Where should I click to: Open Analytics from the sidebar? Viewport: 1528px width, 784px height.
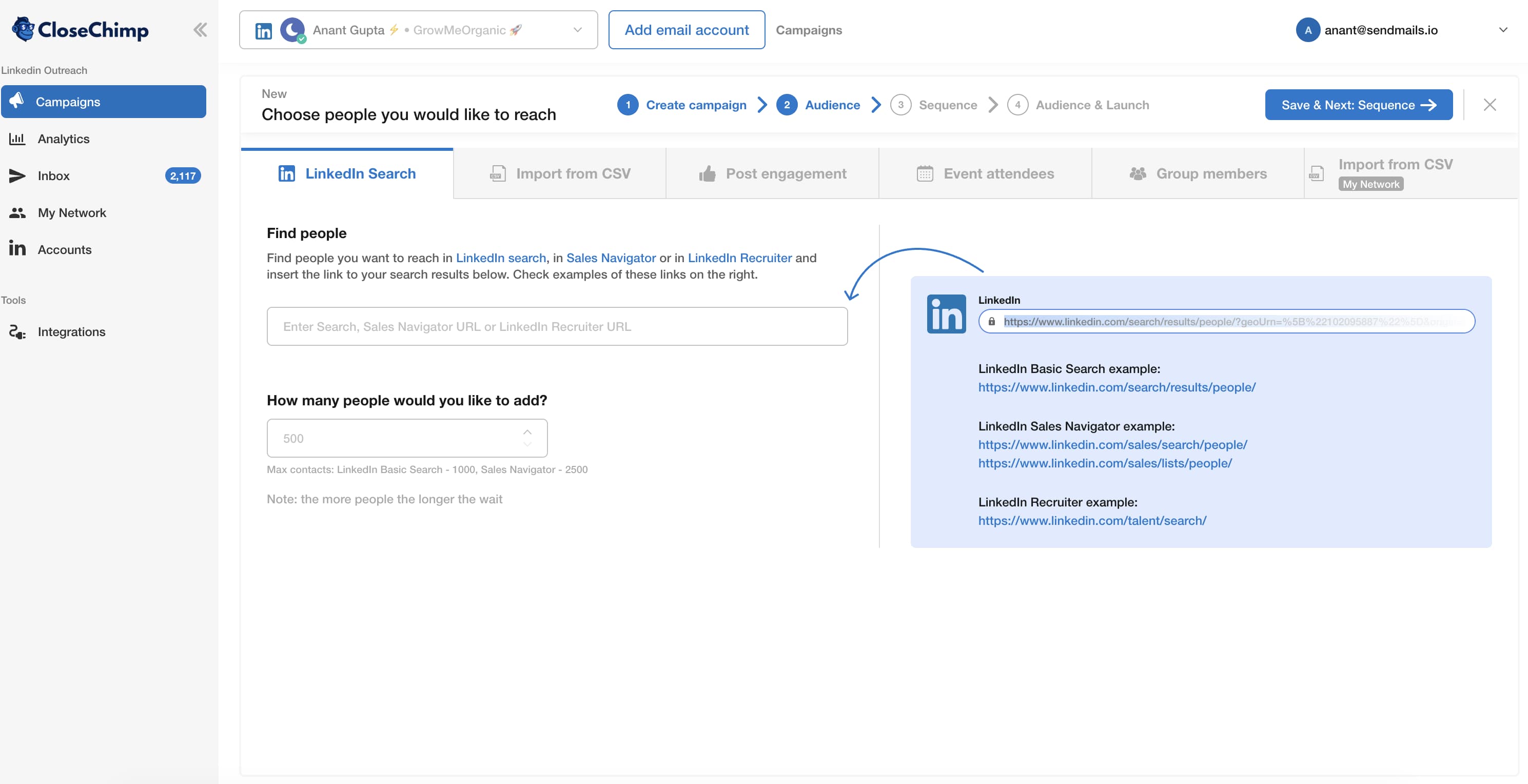[x=63, y=139]
